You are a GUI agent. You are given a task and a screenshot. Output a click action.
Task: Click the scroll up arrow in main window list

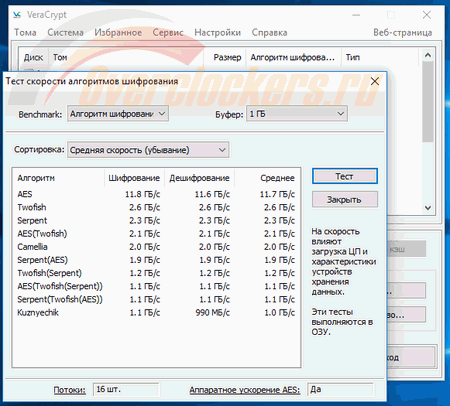coord(428,55)
